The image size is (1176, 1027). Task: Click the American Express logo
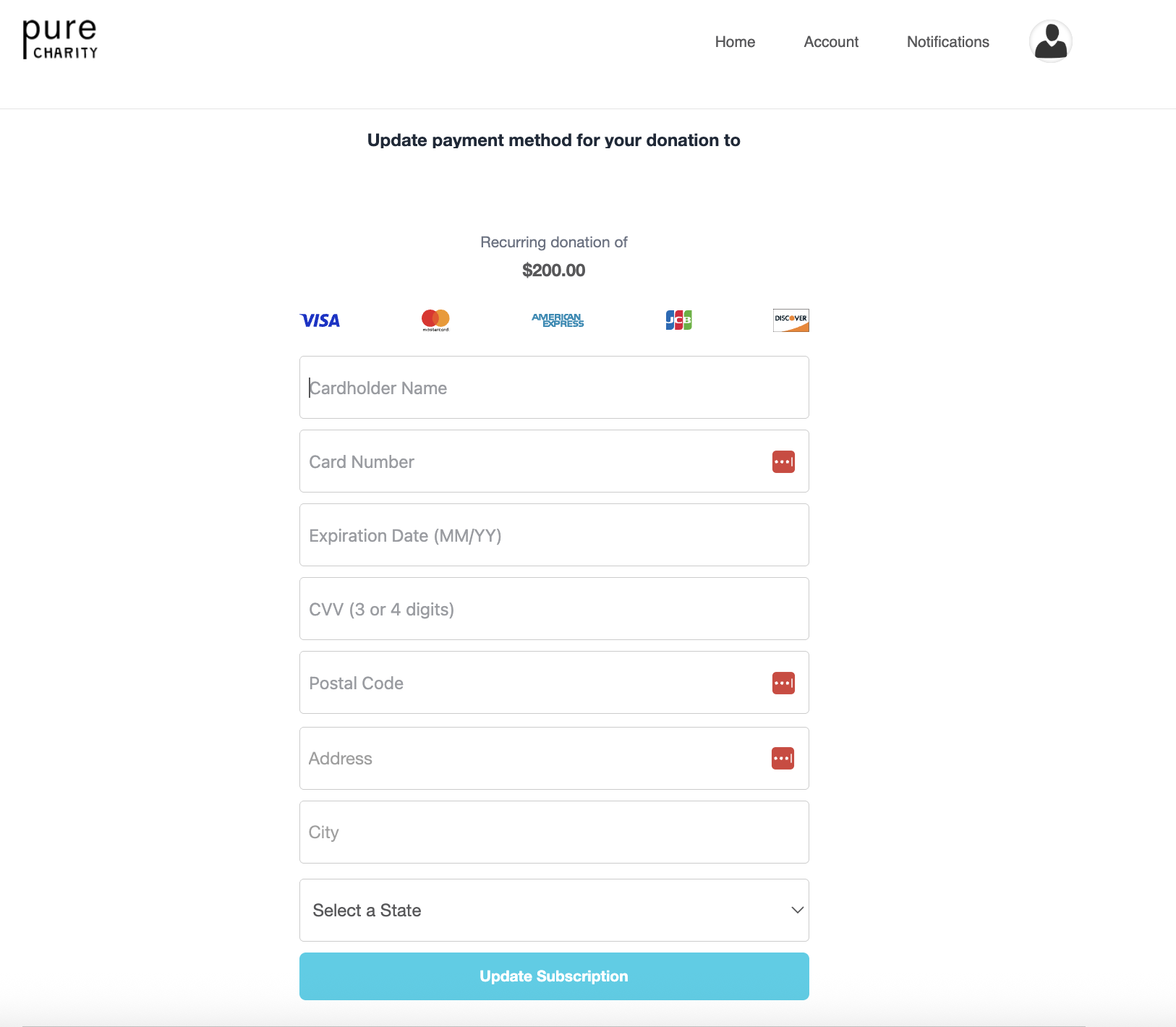[x=558, y=320]
